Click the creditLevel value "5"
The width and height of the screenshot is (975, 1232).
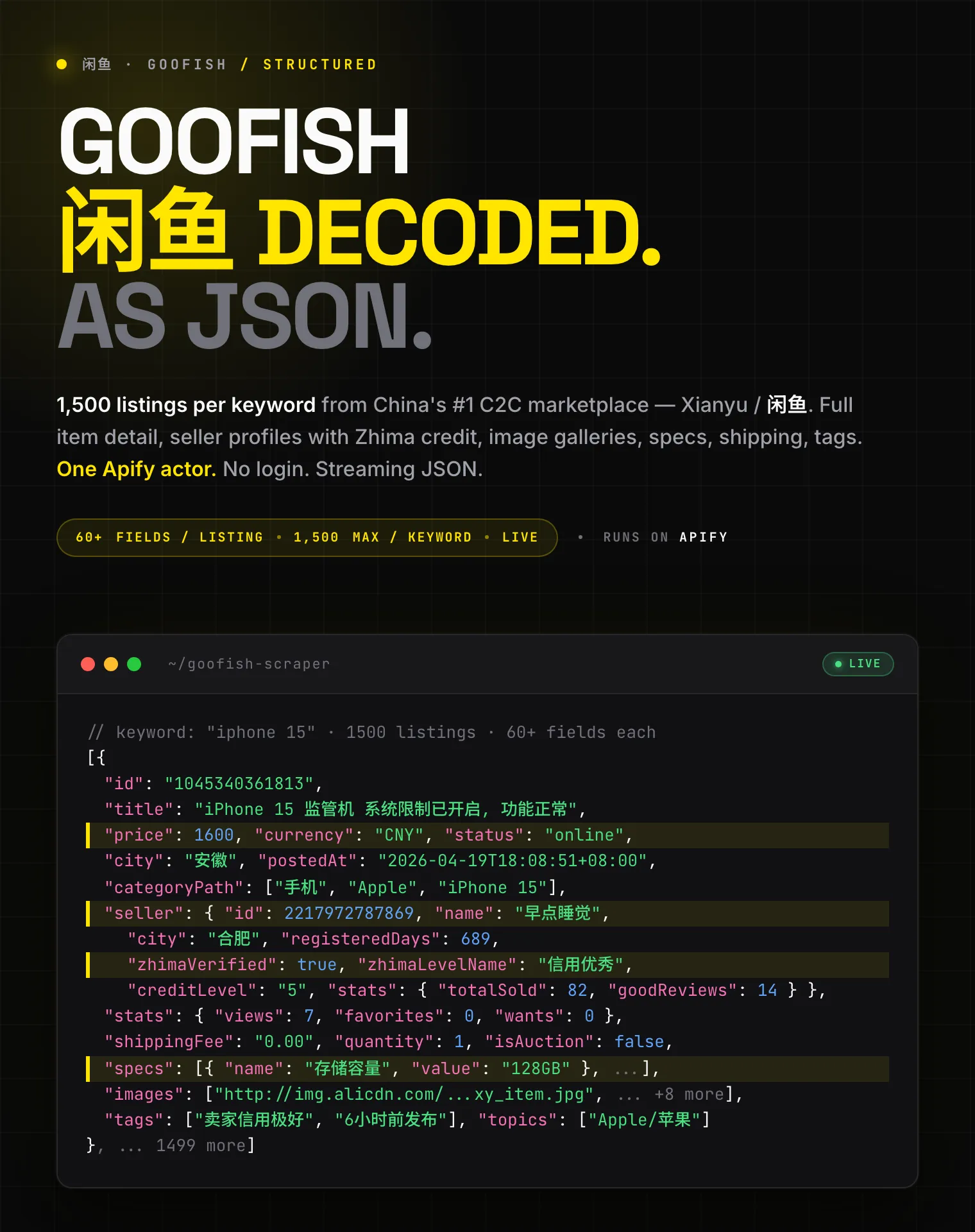(x=292, y=990)
